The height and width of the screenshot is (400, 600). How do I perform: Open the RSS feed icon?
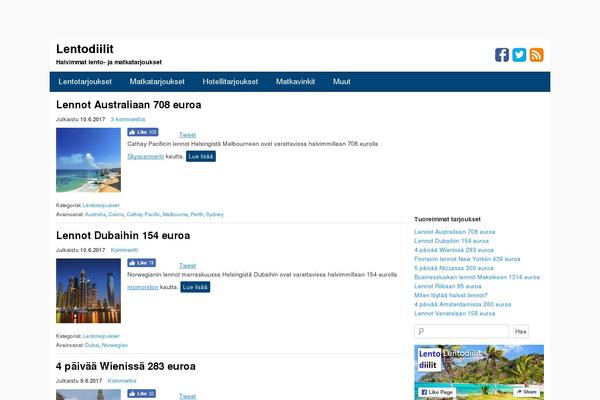[536, 55]
